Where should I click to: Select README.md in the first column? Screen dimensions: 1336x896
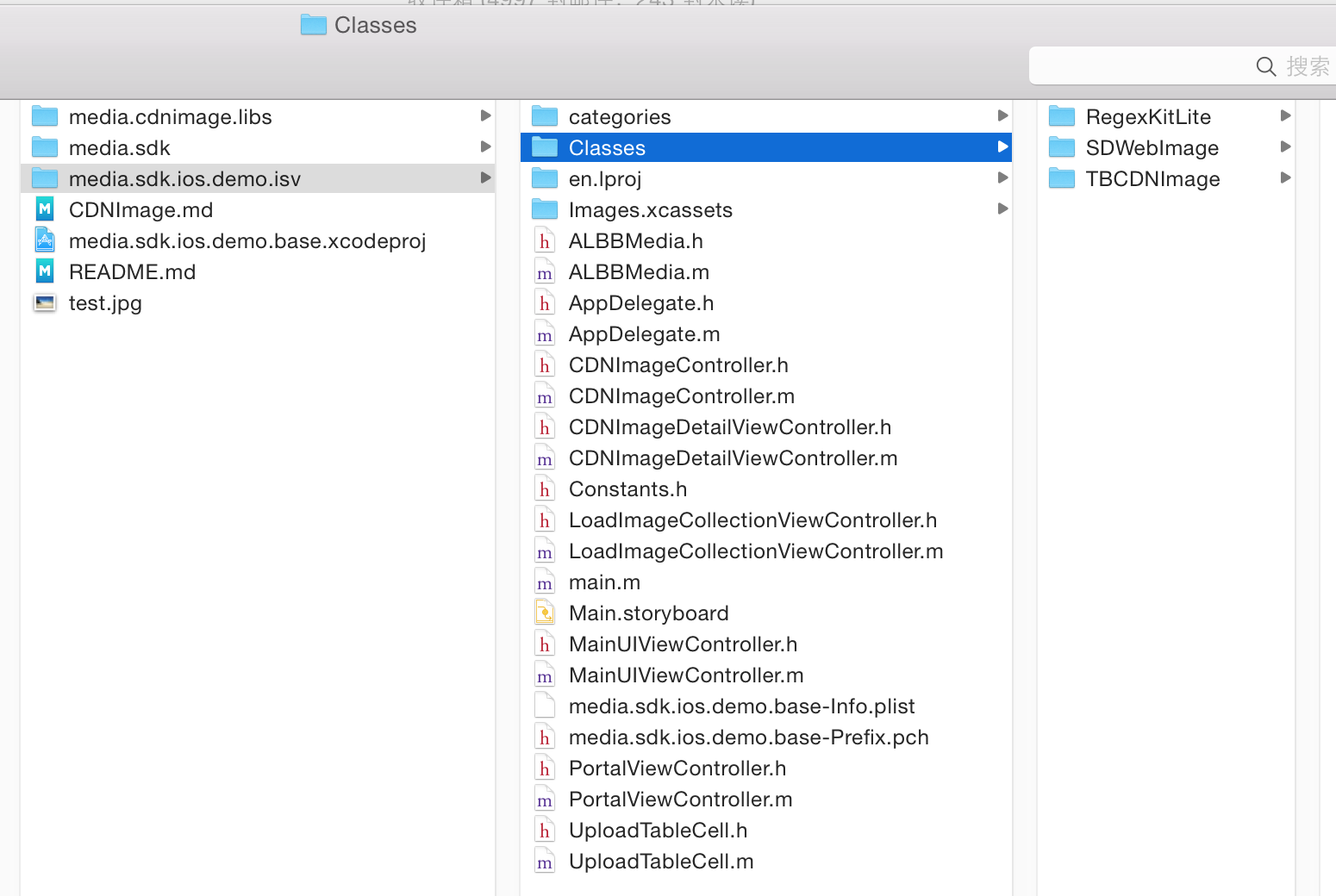click(x=132, y=272)
